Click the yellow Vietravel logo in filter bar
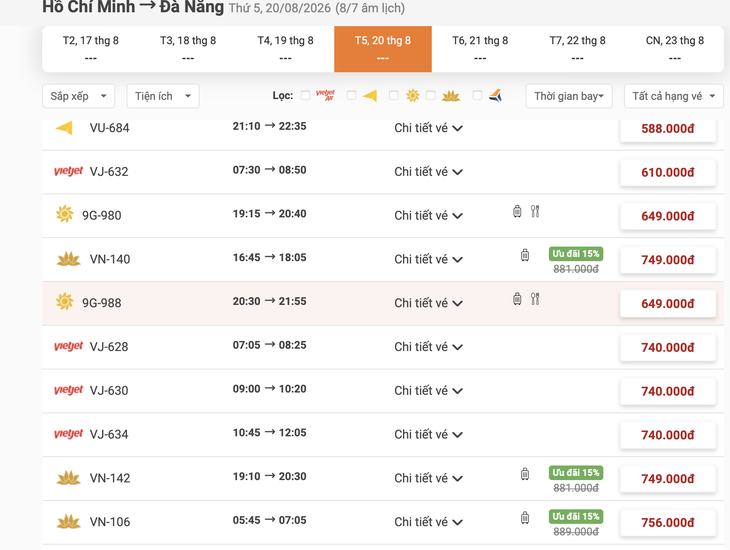The width and height of the screenshot is (730, 550). pyautogui.click(x=370, y=96)
